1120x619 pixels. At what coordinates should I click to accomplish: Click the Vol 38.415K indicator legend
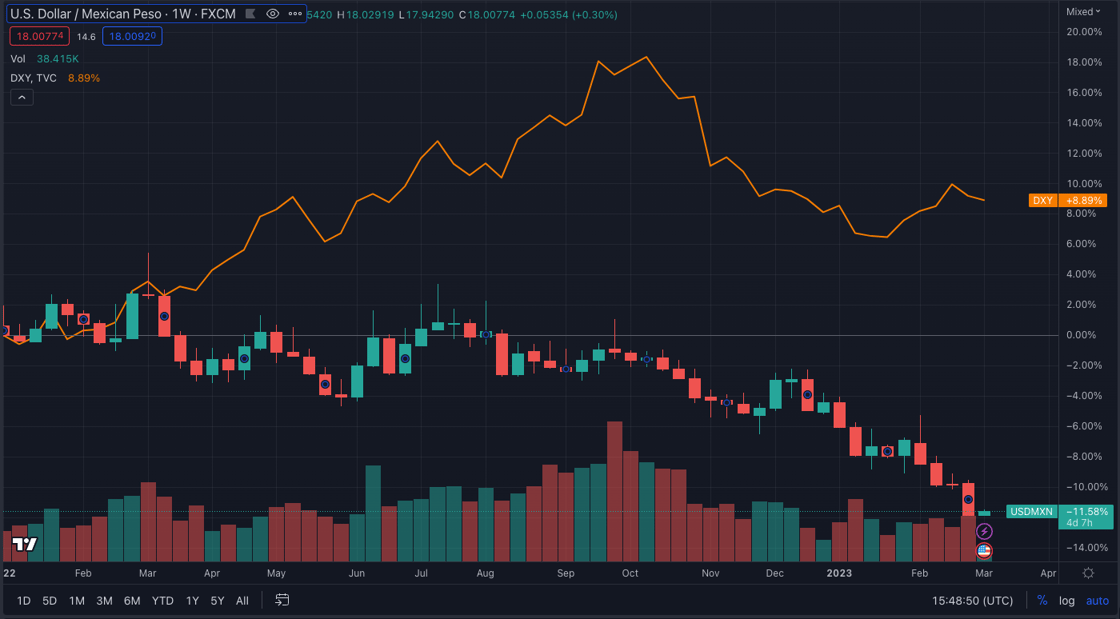tap(44, 59)
